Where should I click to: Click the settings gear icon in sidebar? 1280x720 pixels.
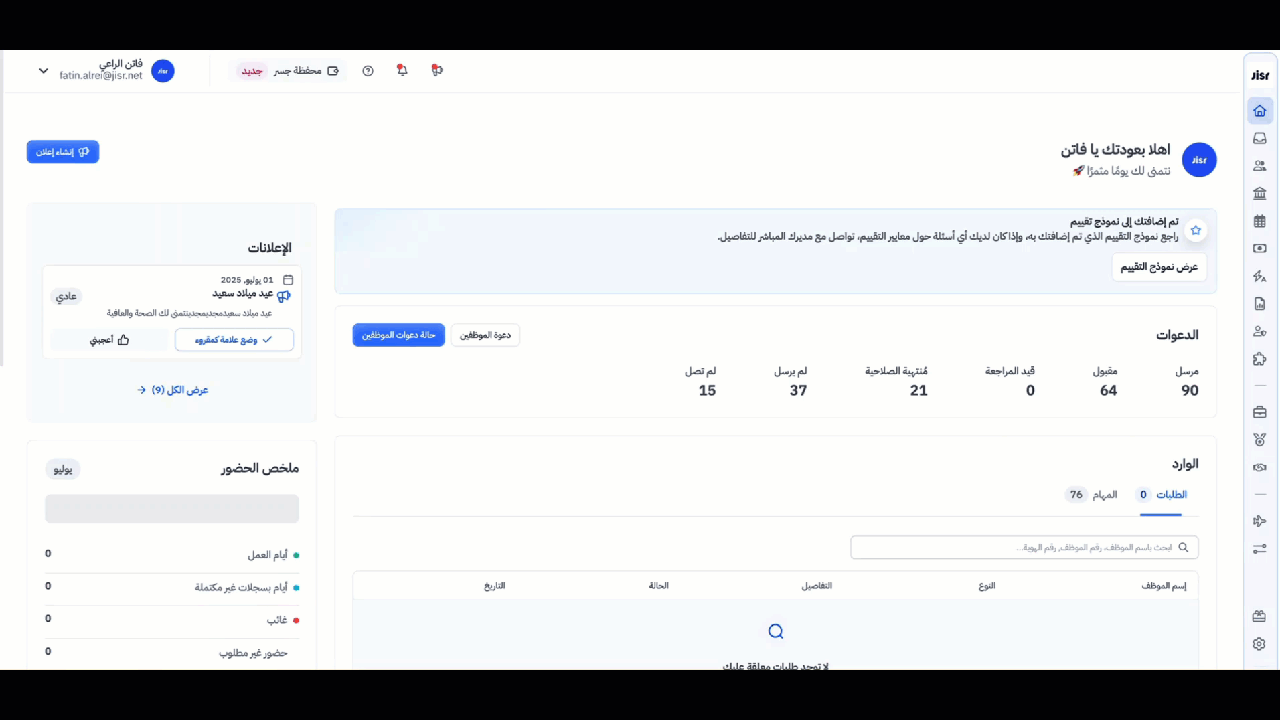(1259, 644)
